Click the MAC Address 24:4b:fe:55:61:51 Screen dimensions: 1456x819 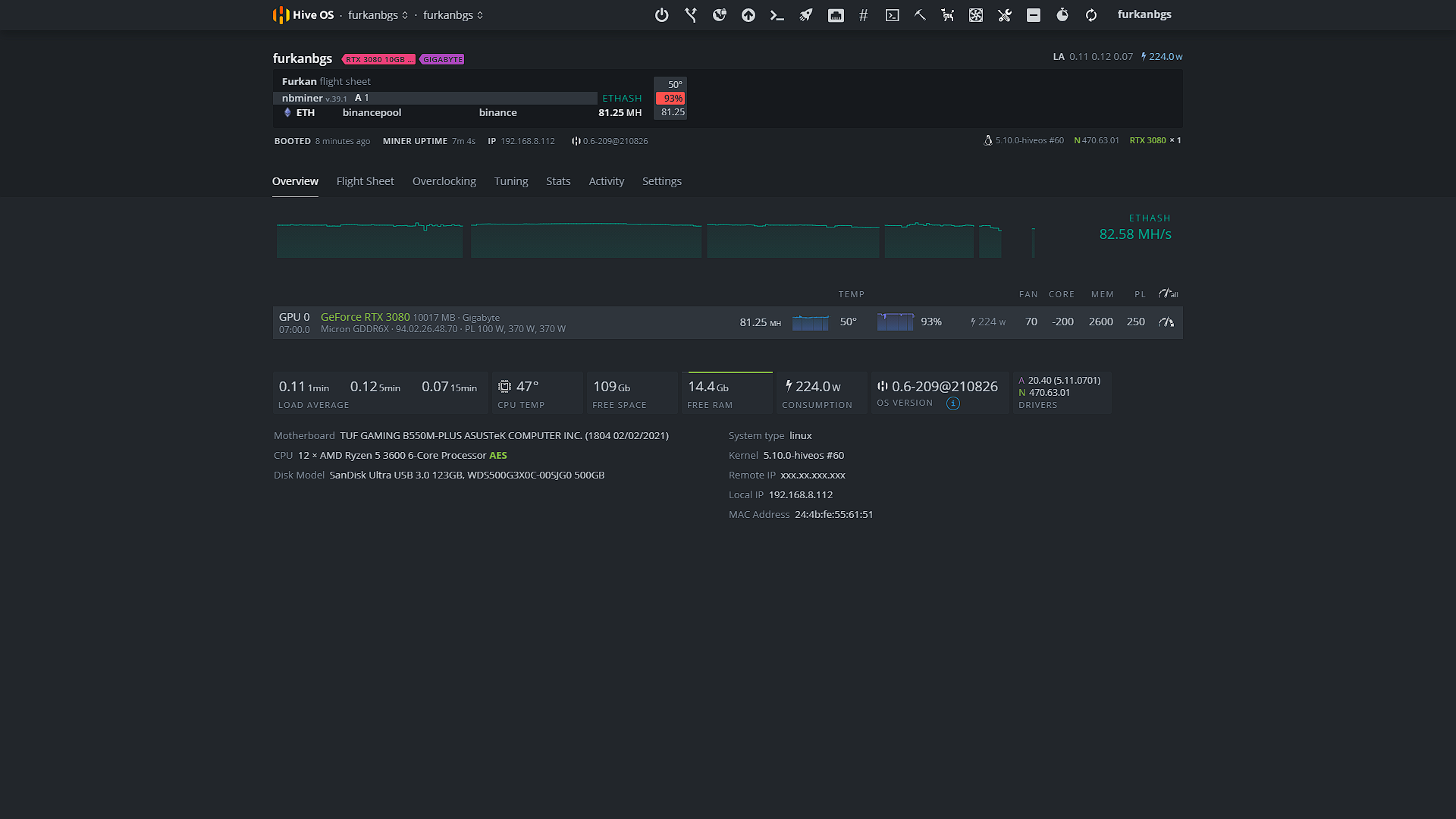(x=833, y=514)
